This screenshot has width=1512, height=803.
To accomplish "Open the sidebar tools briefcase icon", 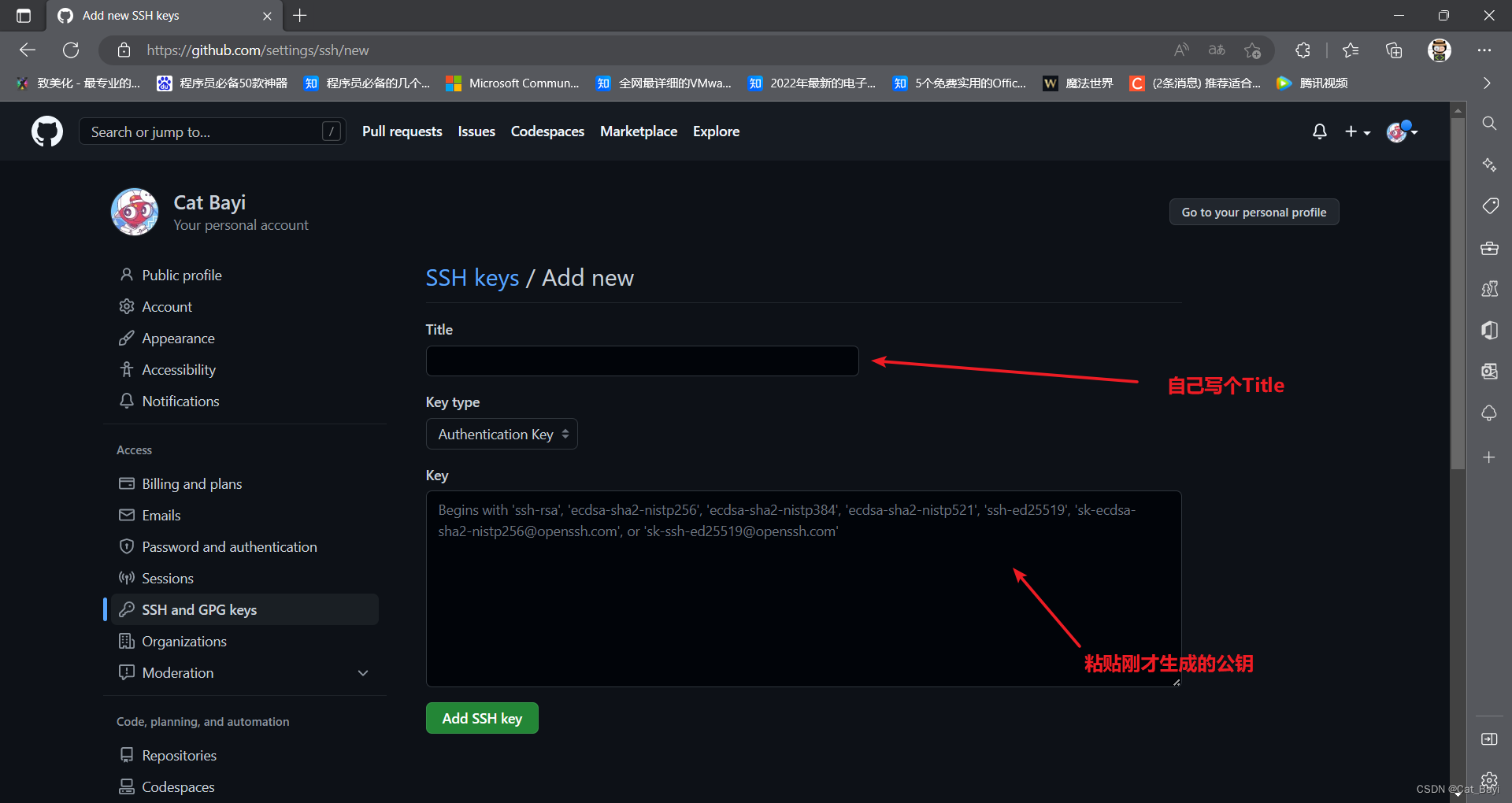I will point(1489,248).
